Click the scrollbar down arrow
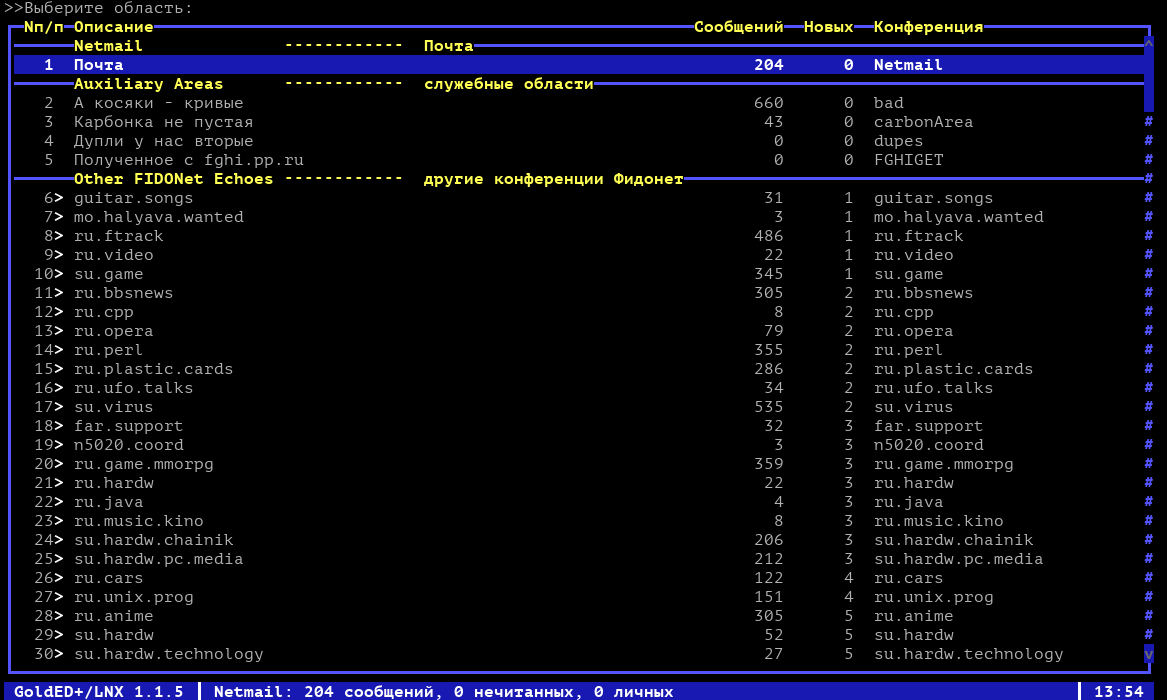 (x=1148, y=653)
